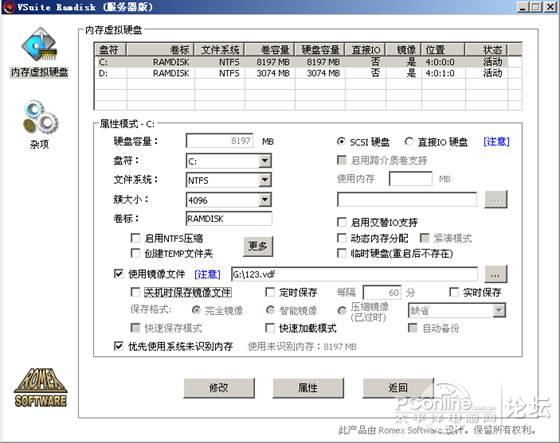Expand the 簇大小 4096 dropdown
The height and width of the screenshot is (443, 560).
[x=265, y=200]
